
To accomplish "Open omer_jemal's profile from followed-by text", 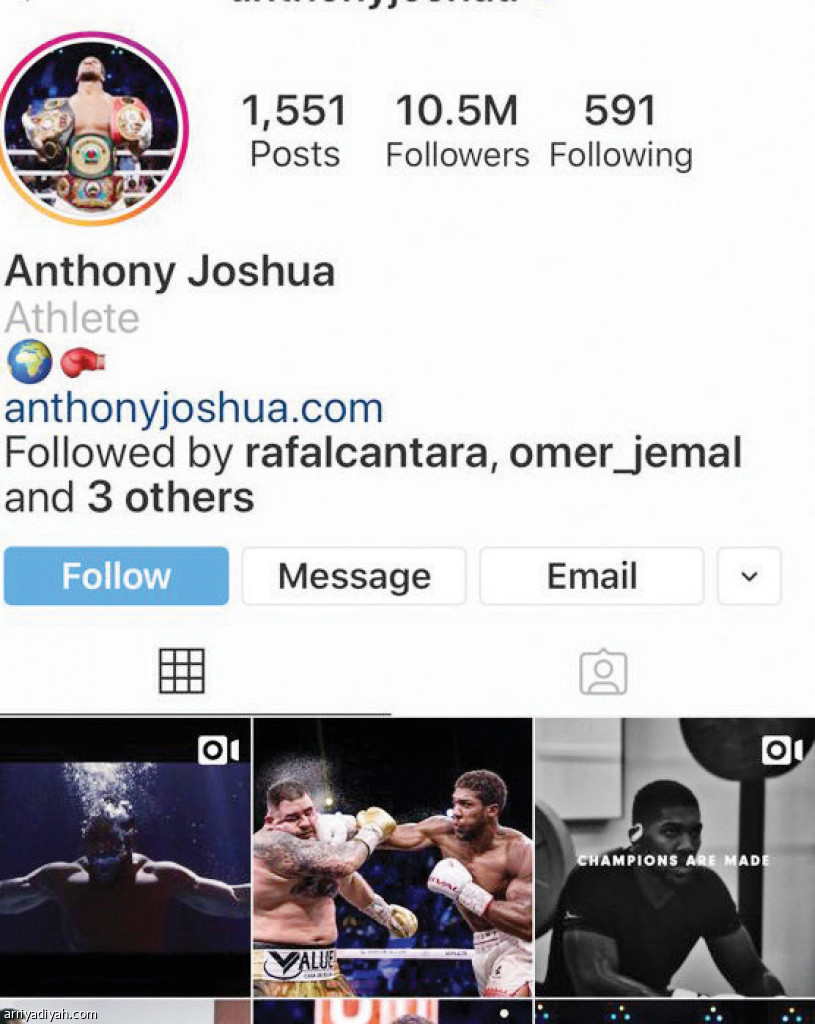I will coord(625,453).
